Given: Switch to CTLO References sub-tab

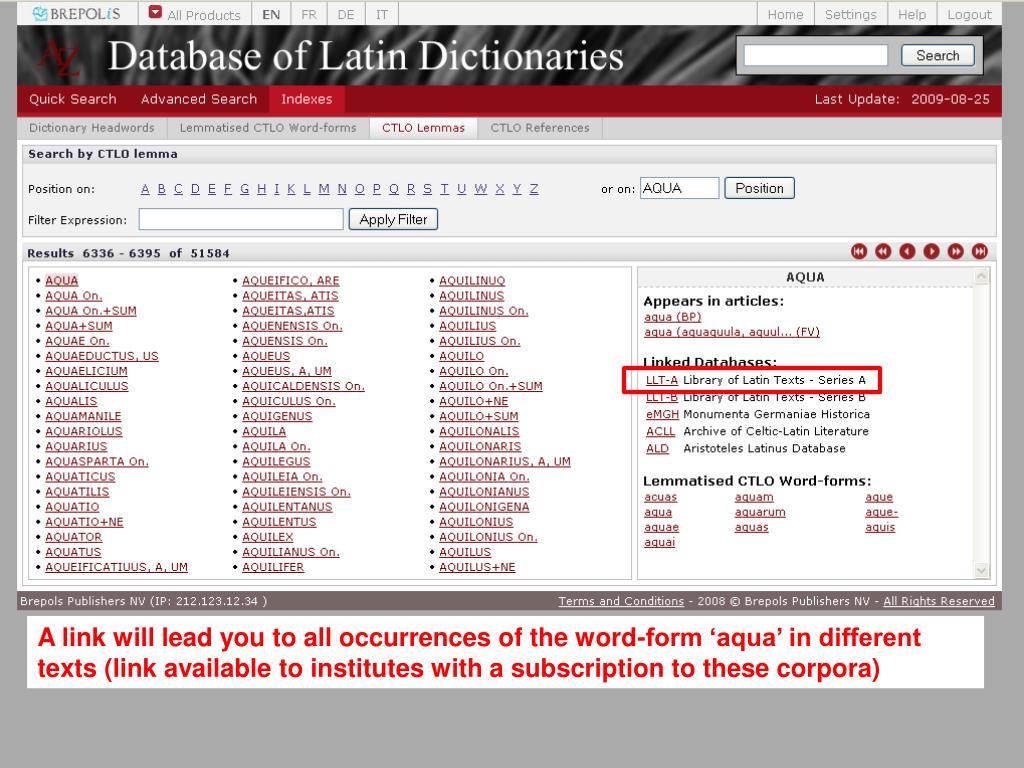Looking at the screenshot, I should click(539, 128).
